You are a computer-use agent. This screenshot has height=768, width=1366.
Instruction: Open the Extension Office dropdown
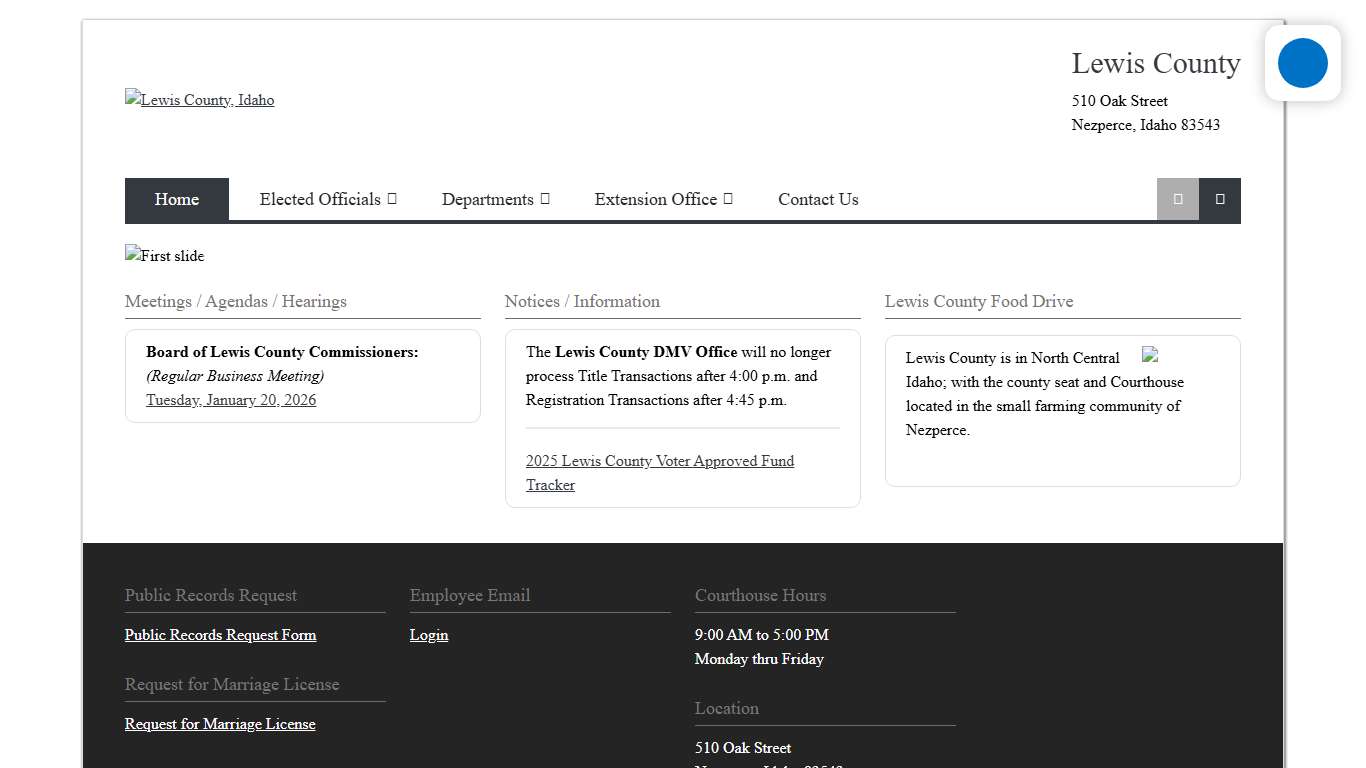click(663, 199)
